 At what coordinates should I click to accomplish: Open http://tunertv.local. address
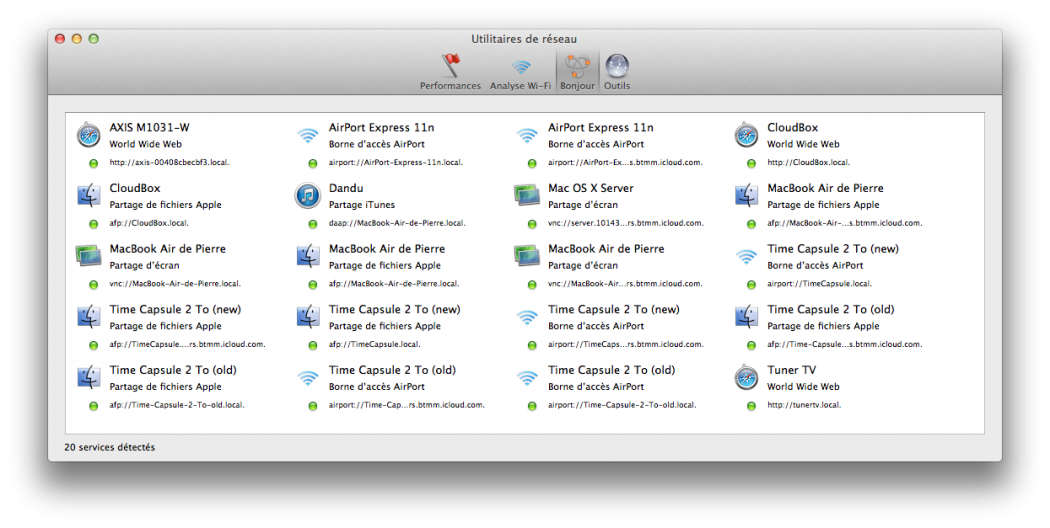[804, 405]
